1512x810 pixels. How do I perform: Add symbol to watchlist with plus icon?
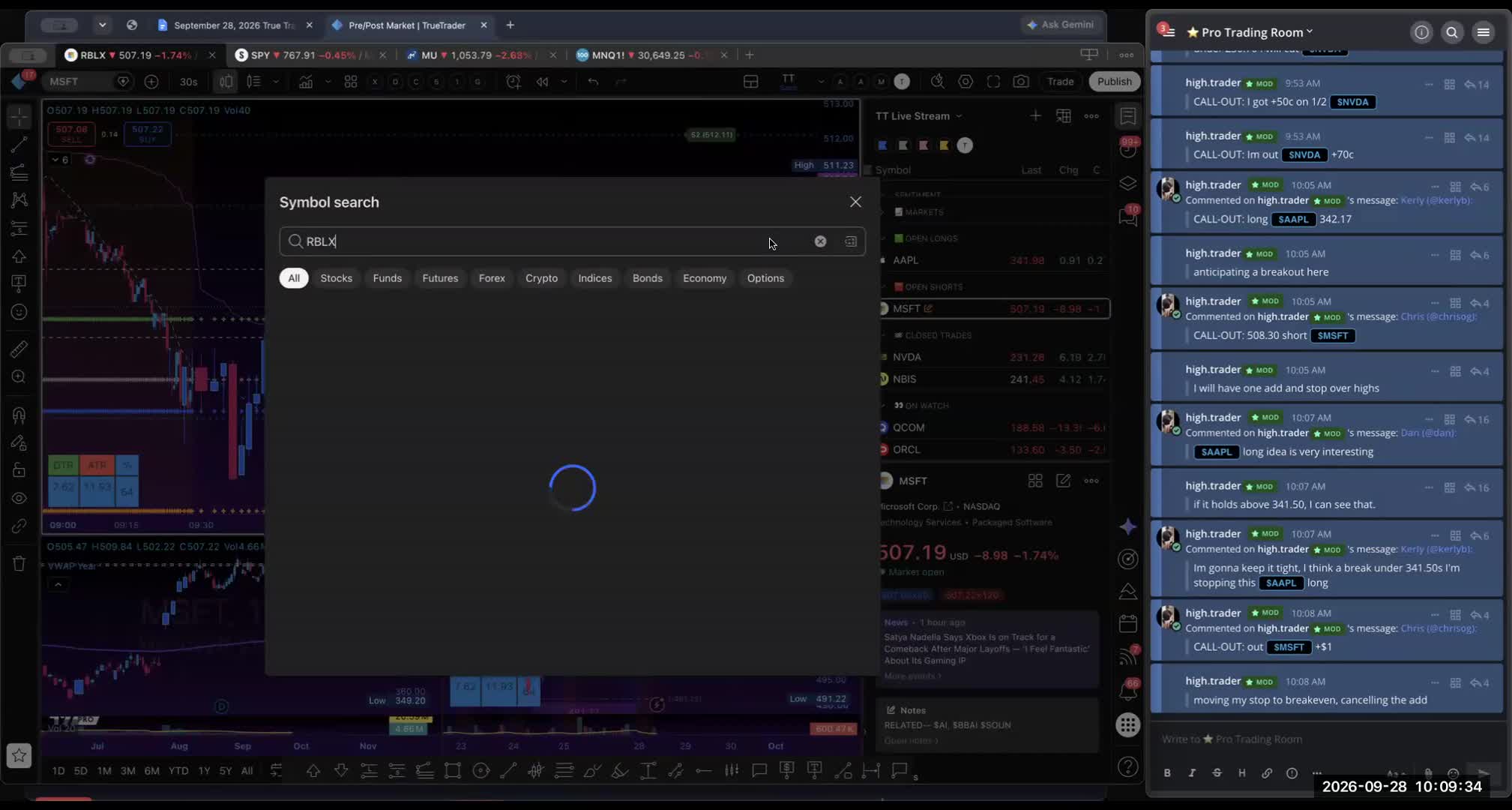[1035, 115]
